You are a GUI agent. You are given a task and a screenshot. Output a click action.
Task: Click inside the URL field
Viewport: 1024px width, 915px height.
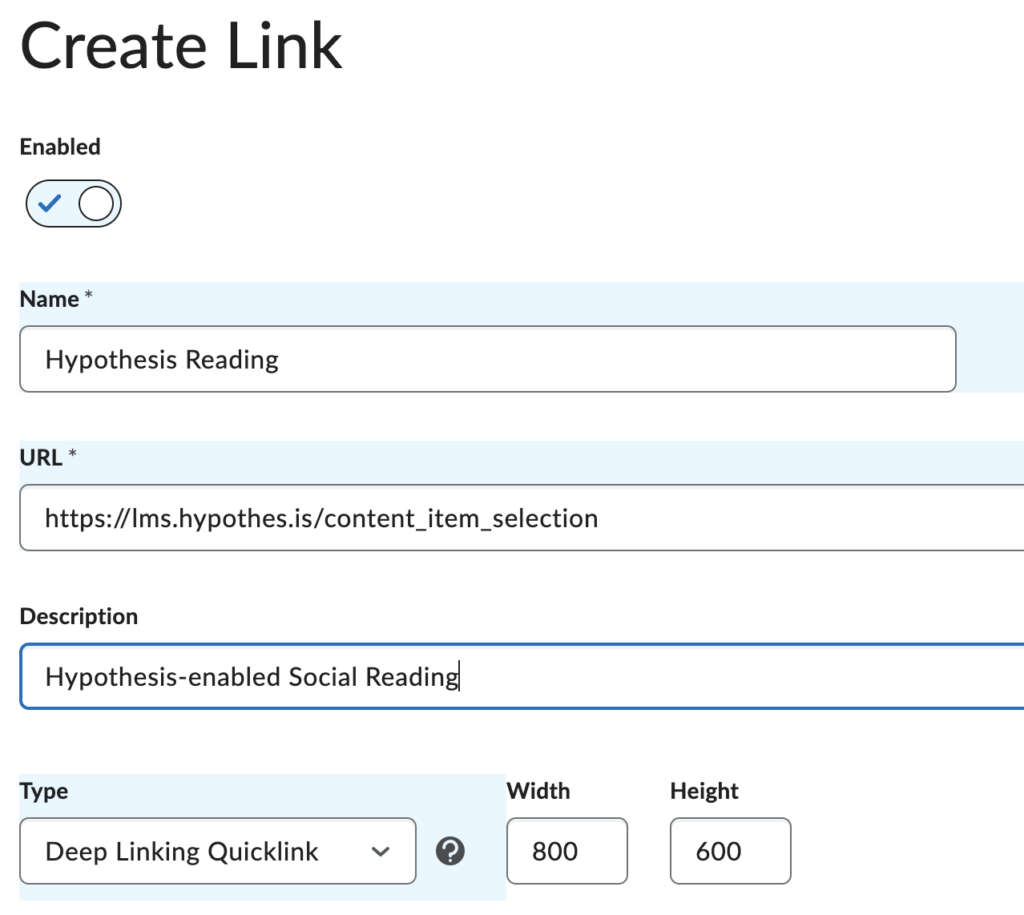pyautogui.click(x=500, y=518)
